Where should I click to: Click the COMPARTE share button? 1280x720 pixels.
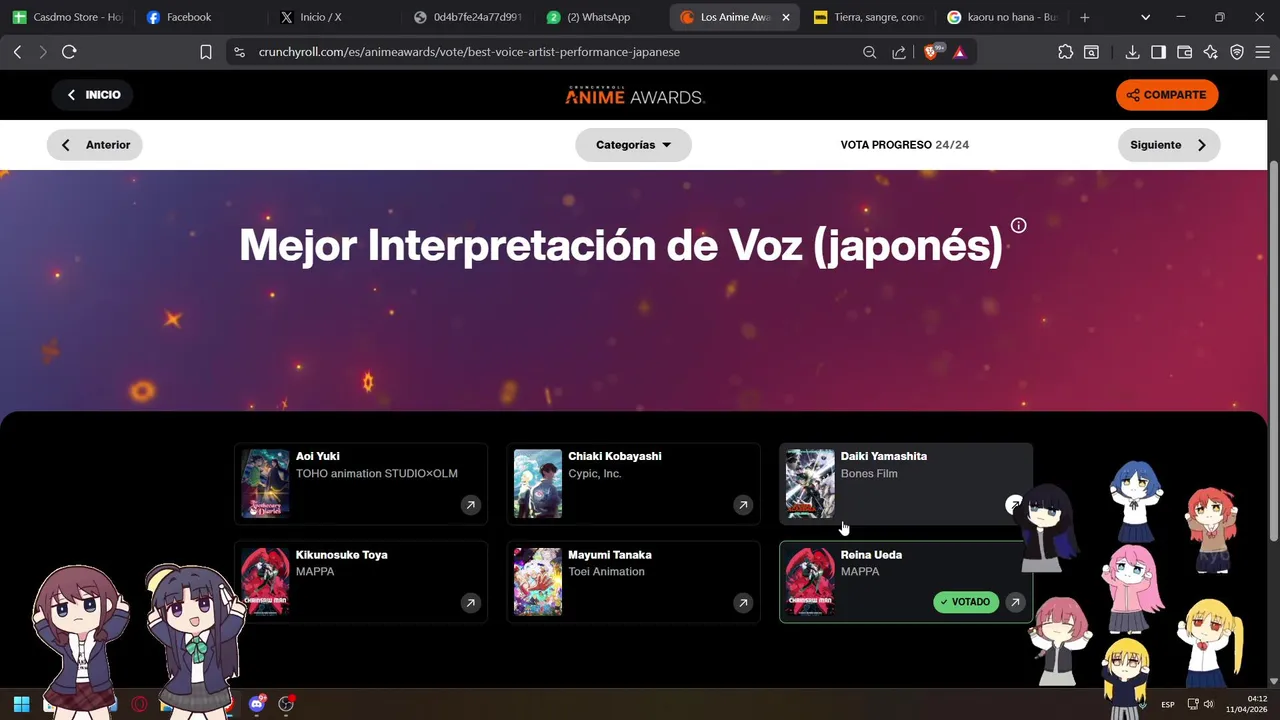click(x=1167, y=95)
